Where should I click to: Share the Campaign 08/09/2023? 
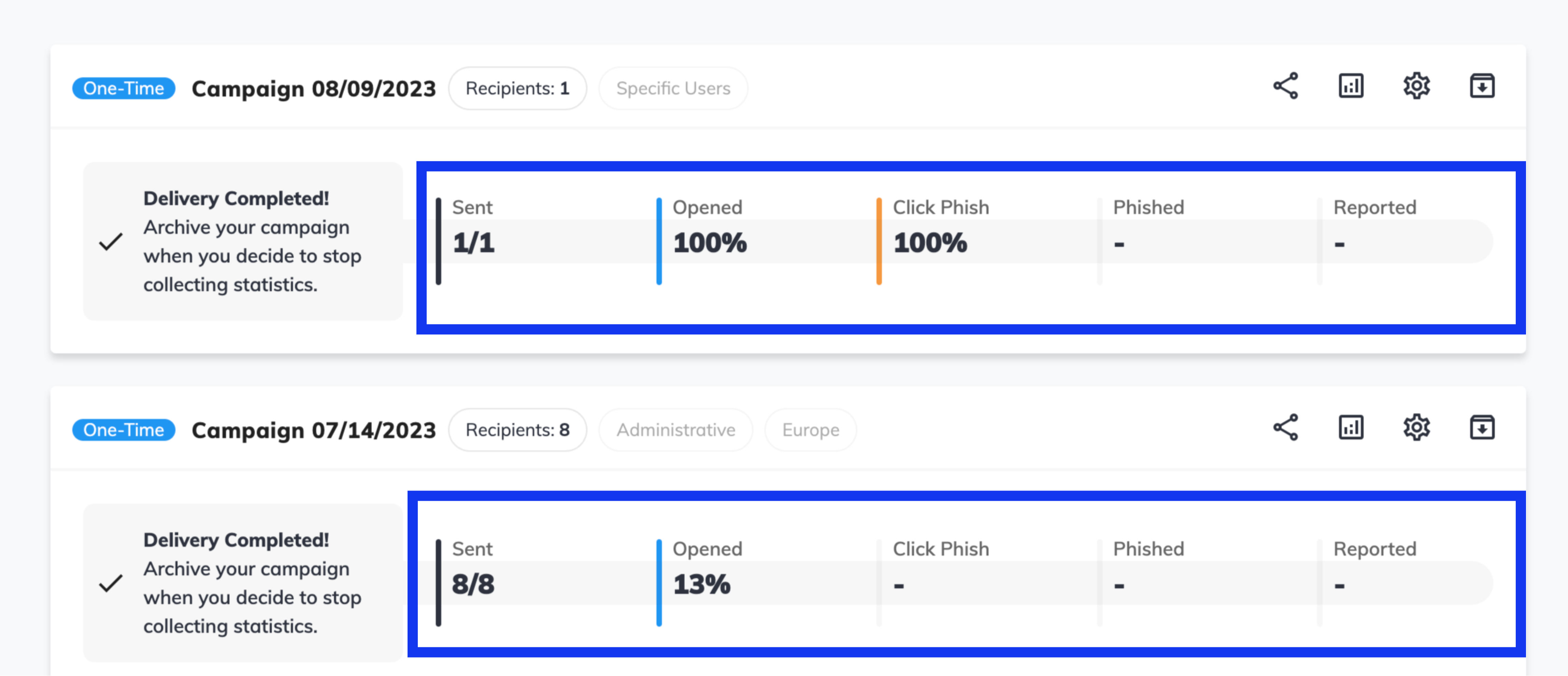[x=1285, y=86]
